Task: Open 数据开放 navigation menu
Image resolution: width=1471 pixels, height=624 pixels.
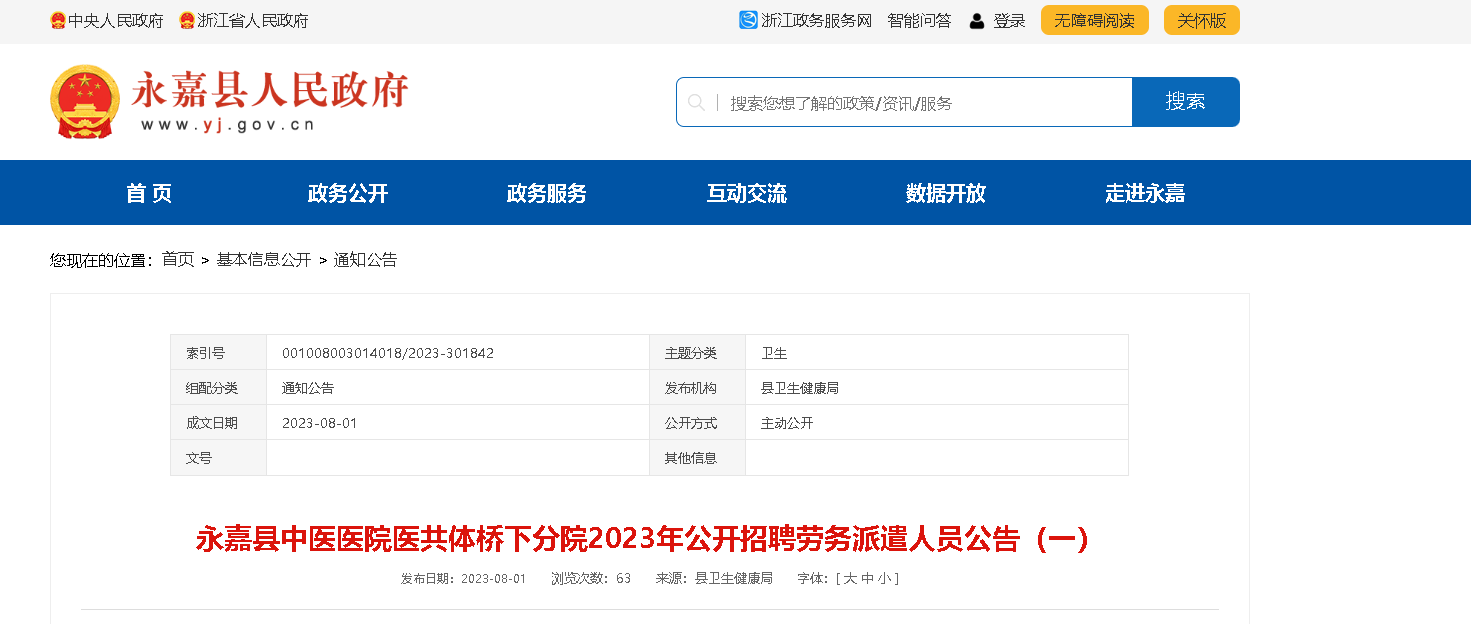Action: [x=946, y=193]
